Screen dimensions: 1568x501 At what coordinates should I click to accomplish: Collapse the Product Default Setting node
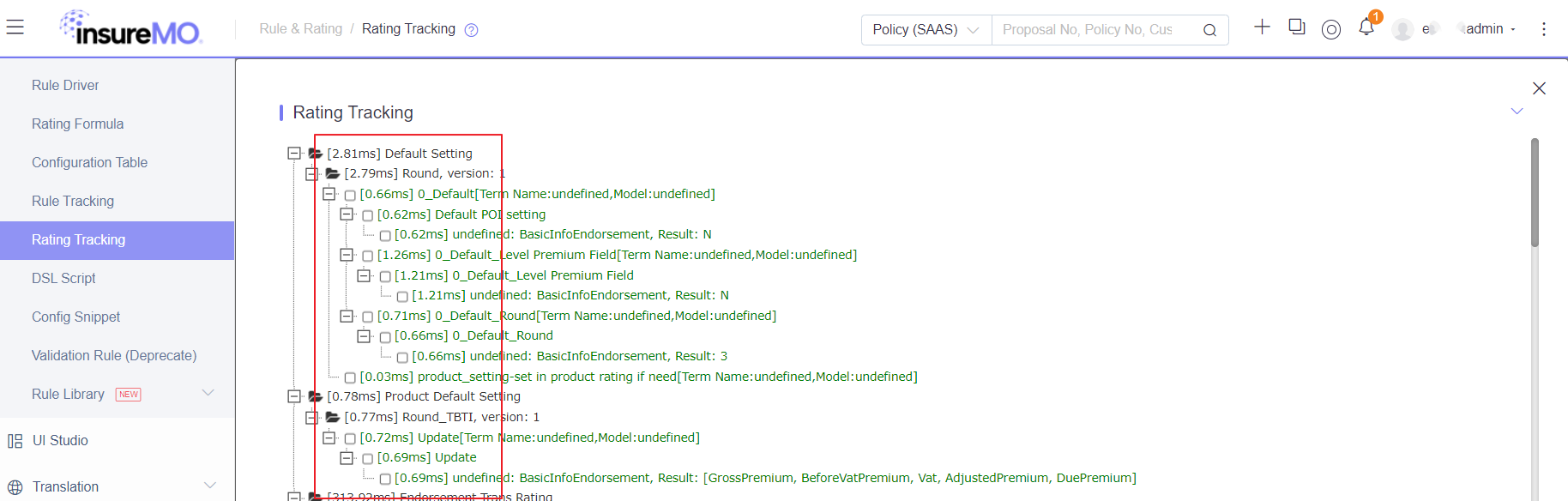[x=294, y=396]
